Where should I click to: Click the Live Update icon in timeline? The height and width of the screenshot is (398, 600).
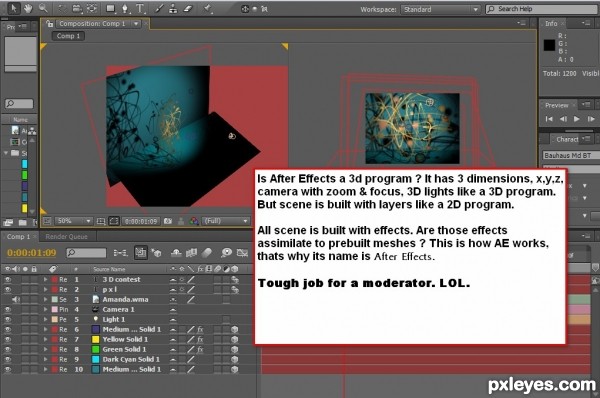(x=141, y=252)
